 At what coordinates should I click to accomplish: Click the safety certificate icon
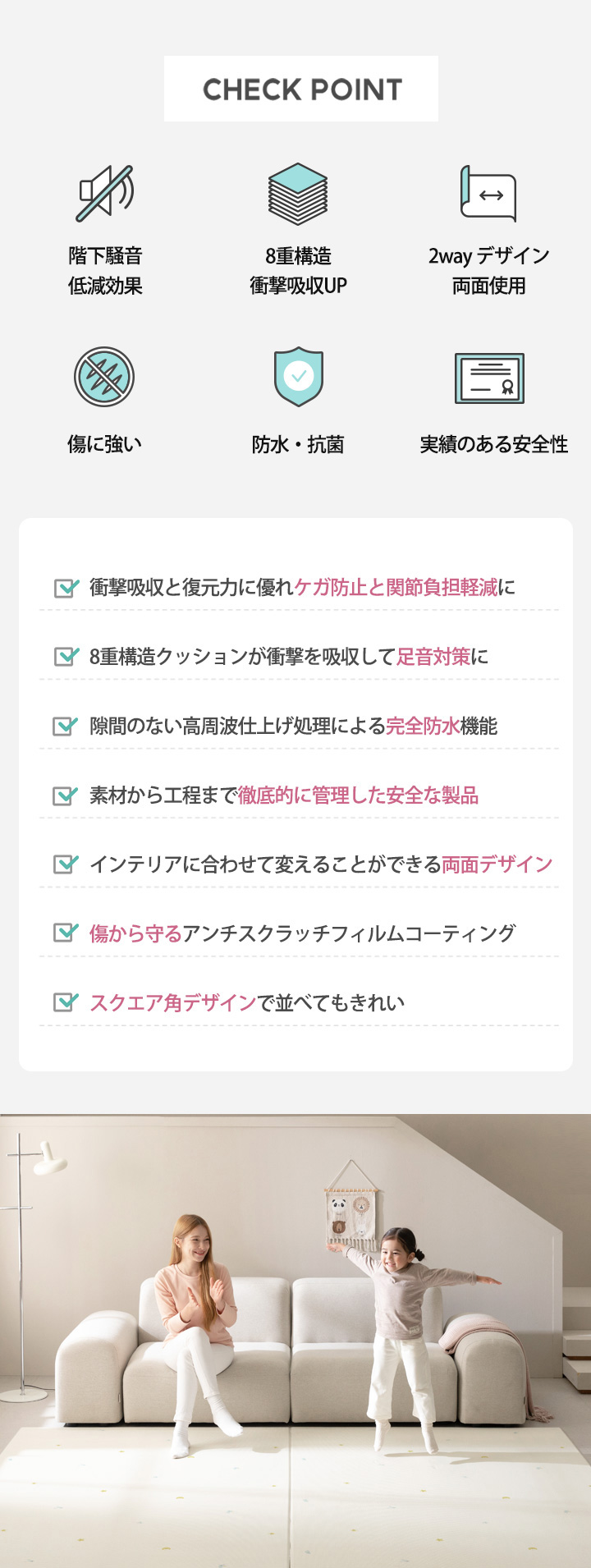[489, 378]
